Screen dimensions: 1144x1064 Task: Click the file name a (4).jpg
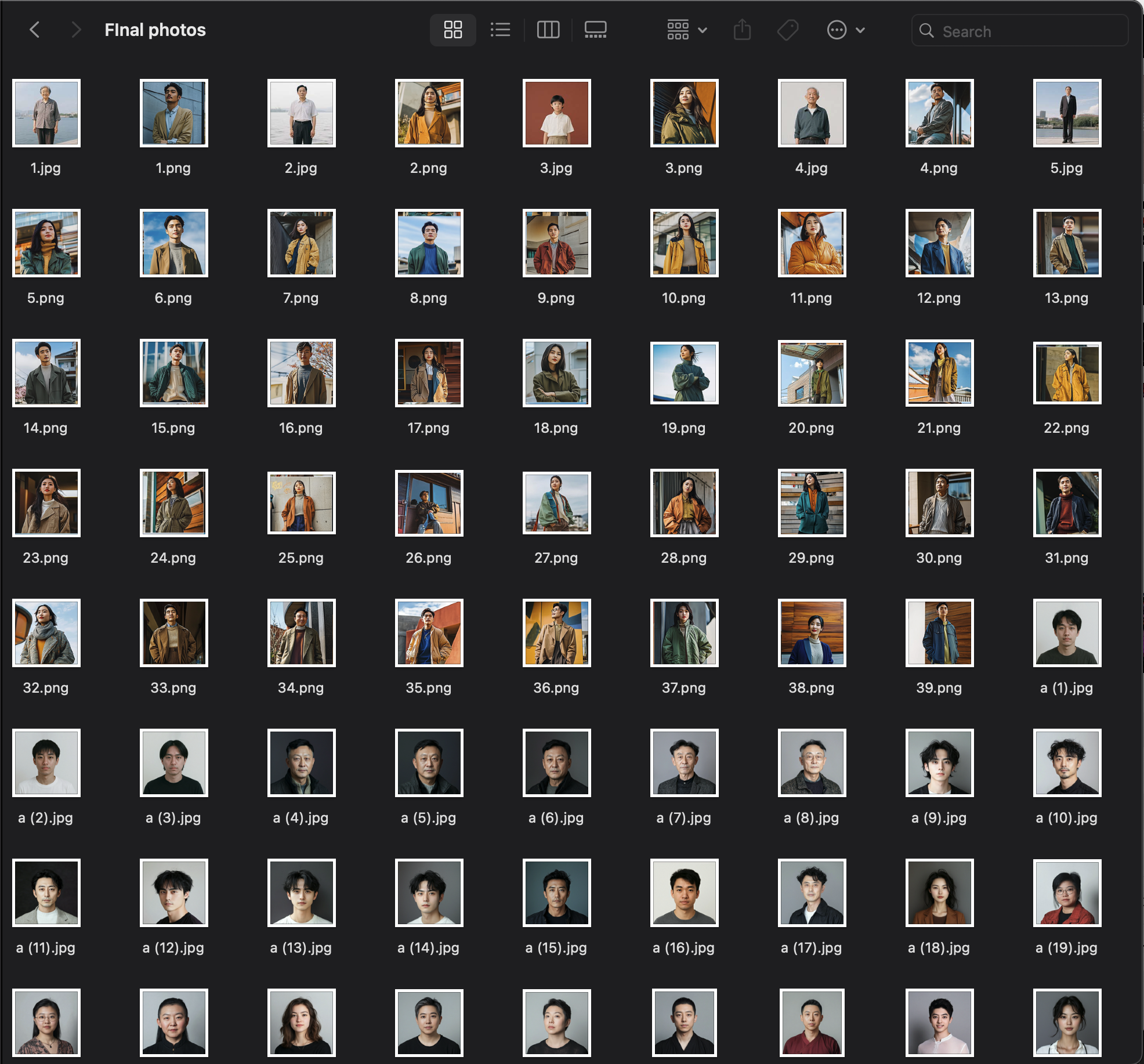(301, 818)
